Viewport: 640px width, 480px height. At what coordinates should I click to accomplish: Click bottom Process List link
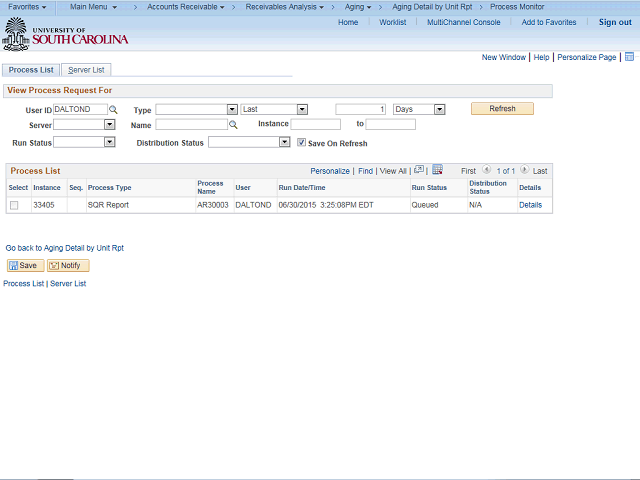click(x=23, y=283)
